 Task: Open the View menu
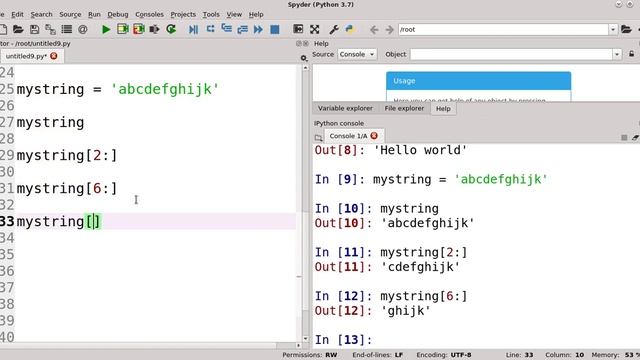[x=234, y=14]
